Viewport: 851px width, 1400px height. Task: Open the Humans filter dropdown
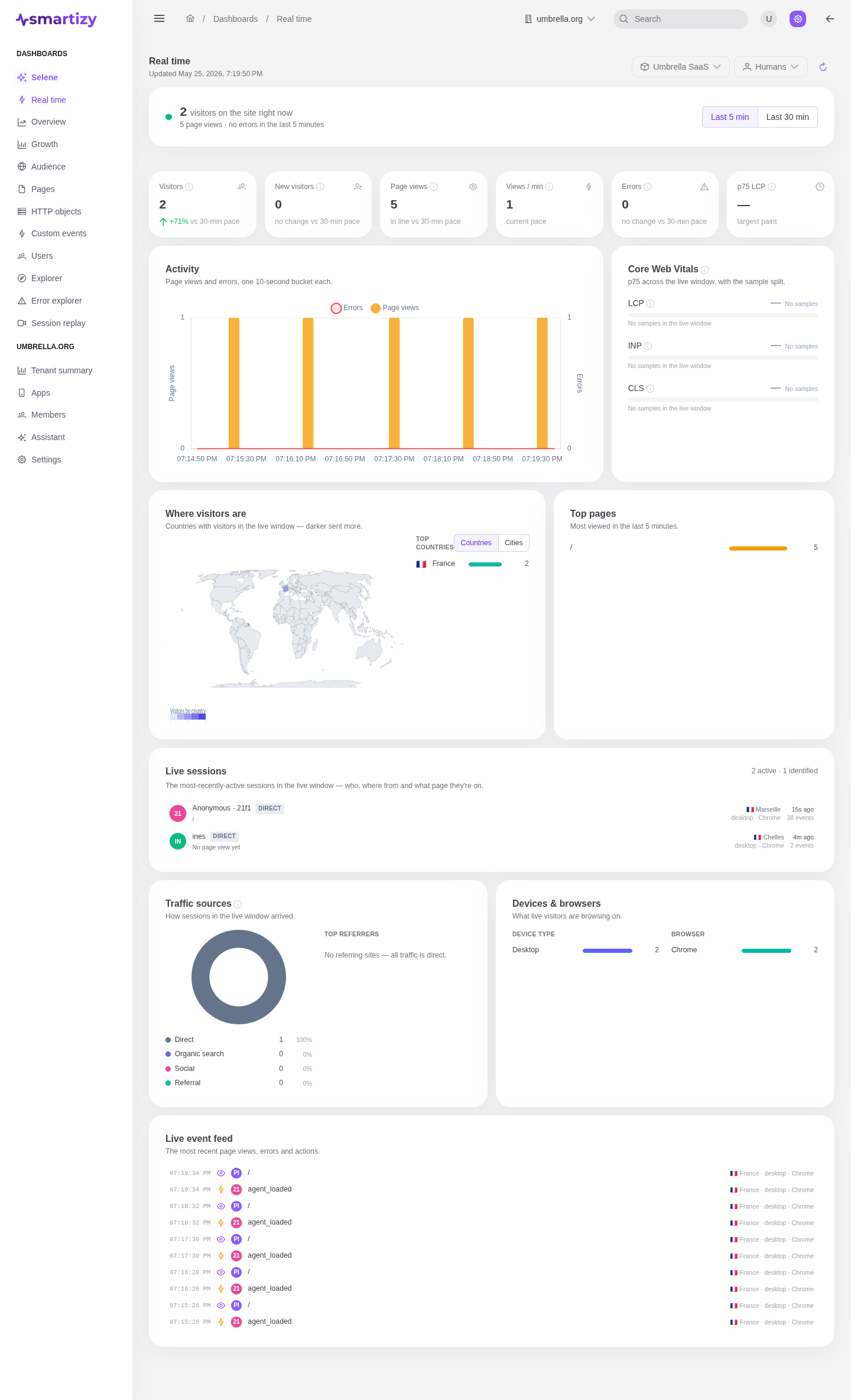771,67
